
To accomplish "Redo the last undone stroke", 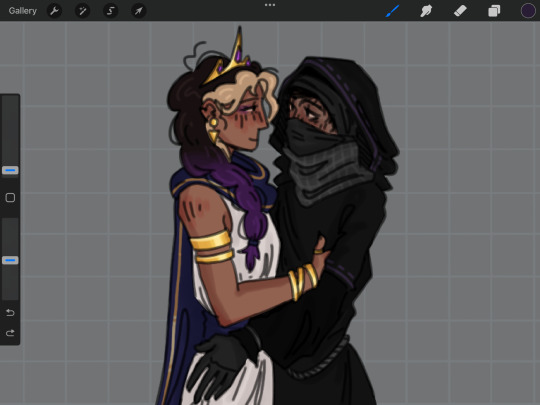I will [x=10, y=333].
